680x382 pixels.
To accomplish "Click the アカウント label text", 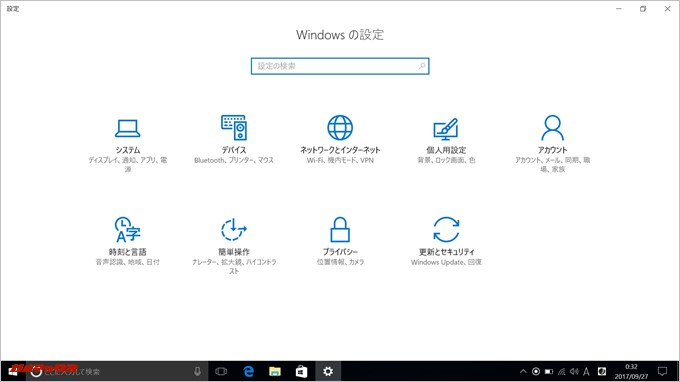I will (x=552, y=150).
